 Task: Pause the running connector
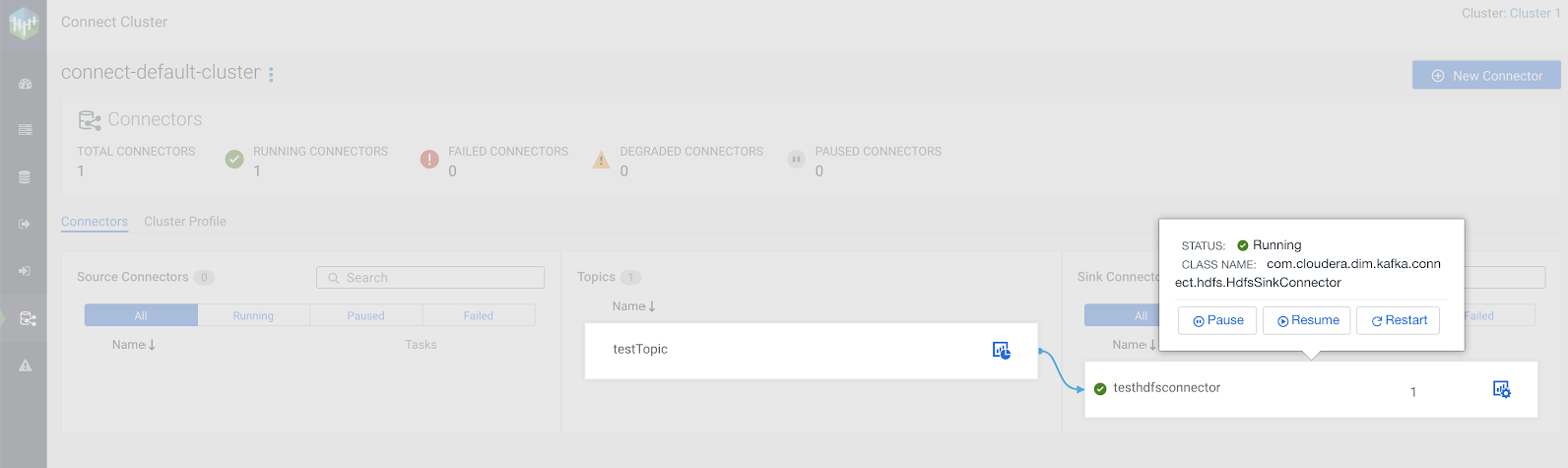coord(1217,320)
